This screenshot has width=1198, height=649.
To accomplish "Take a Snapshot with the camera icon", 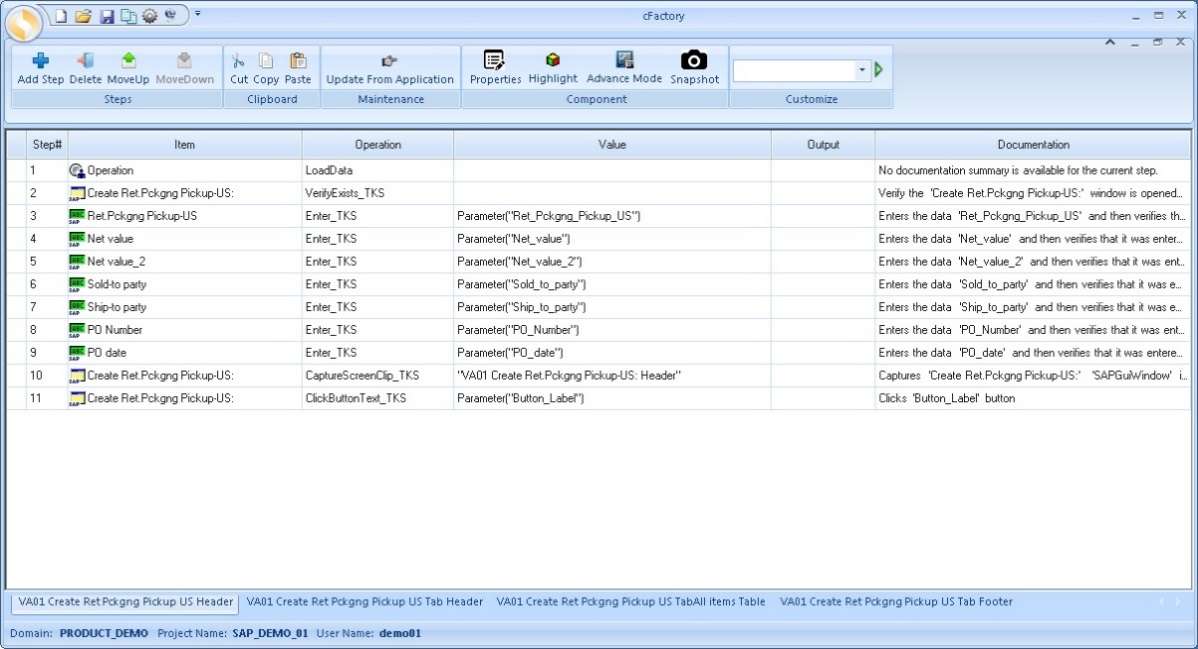I will pos(695,67).
